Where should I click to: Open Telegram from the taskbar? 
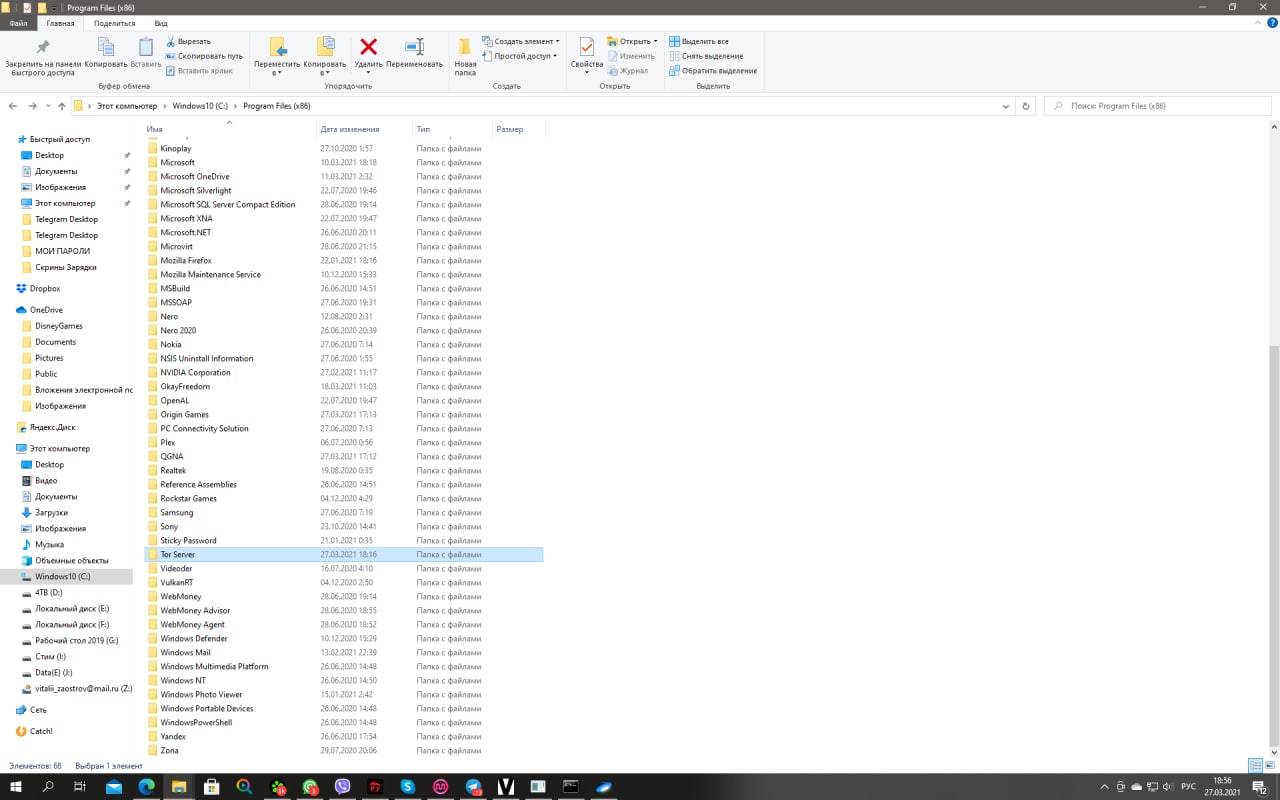473,787
